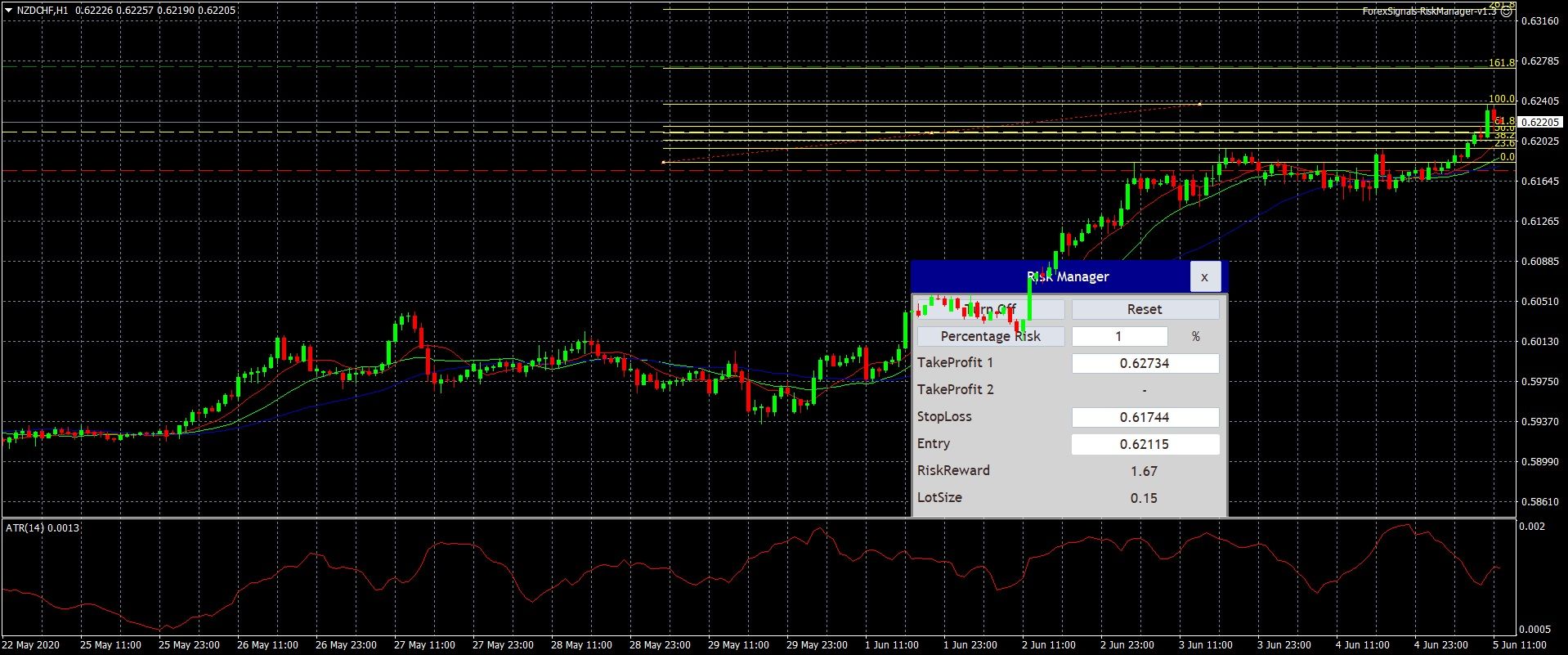Screen dimensions: 1568x655
Task: Open the chart menu triangle beside NZDCHF,H1
Action: coord(8,11)
